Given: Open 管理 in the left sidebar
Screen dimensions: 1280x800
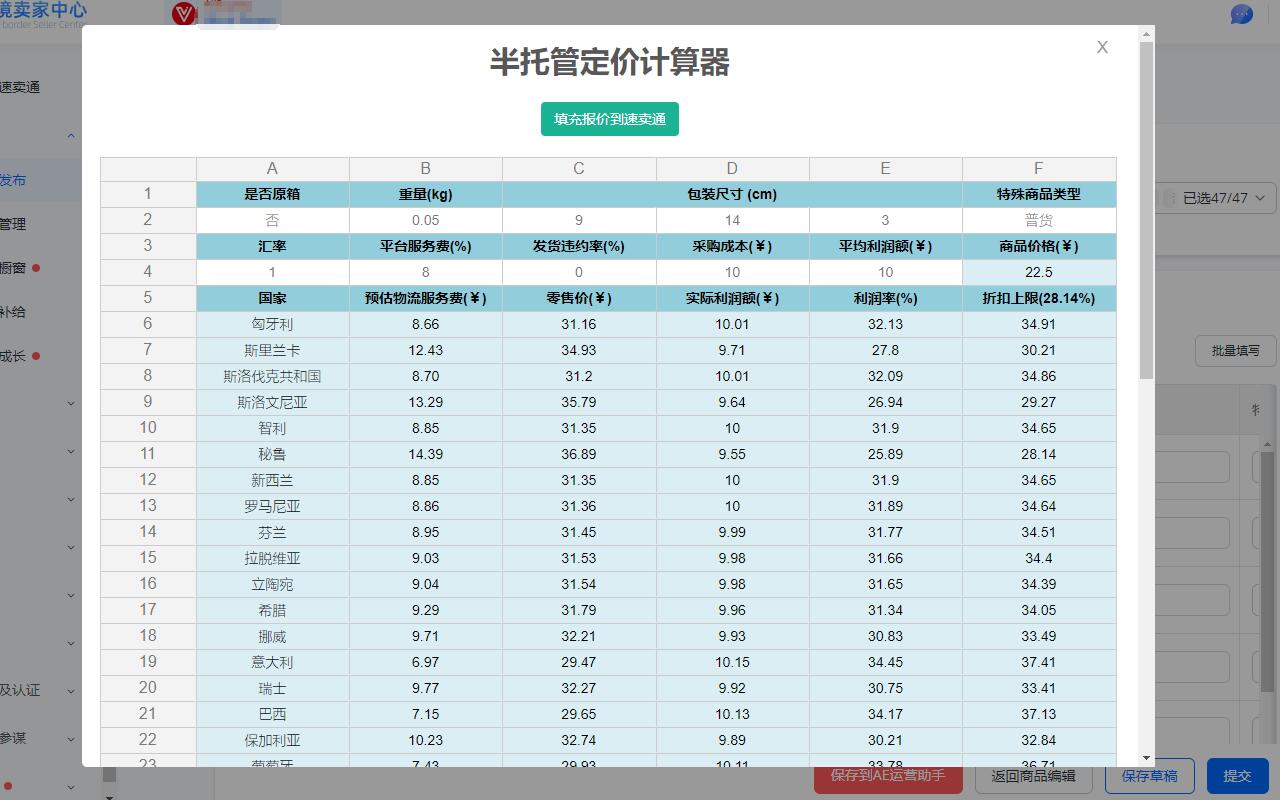Looking at the screenshot, I should (x=13, y=224).
